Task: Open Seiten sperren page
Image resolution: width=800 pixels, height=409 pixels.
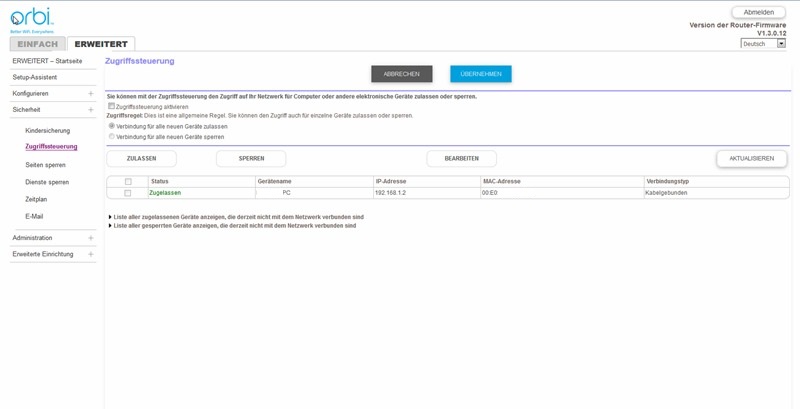Action: click(45, 165)
